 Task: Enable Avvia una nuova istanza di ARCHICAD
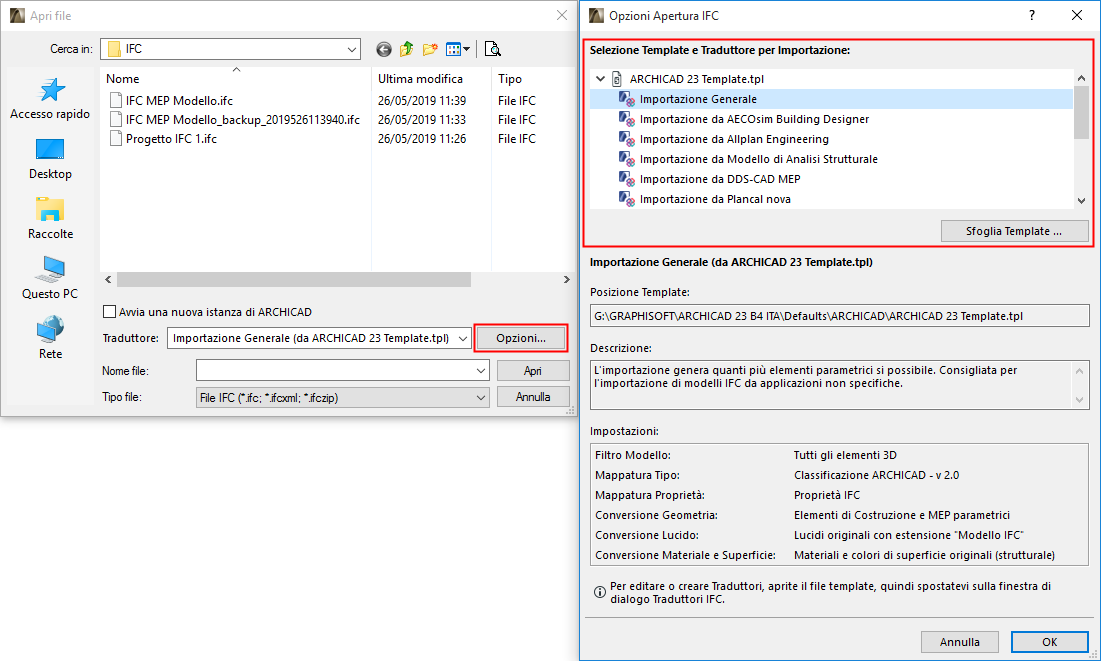(x=110, y=312)
